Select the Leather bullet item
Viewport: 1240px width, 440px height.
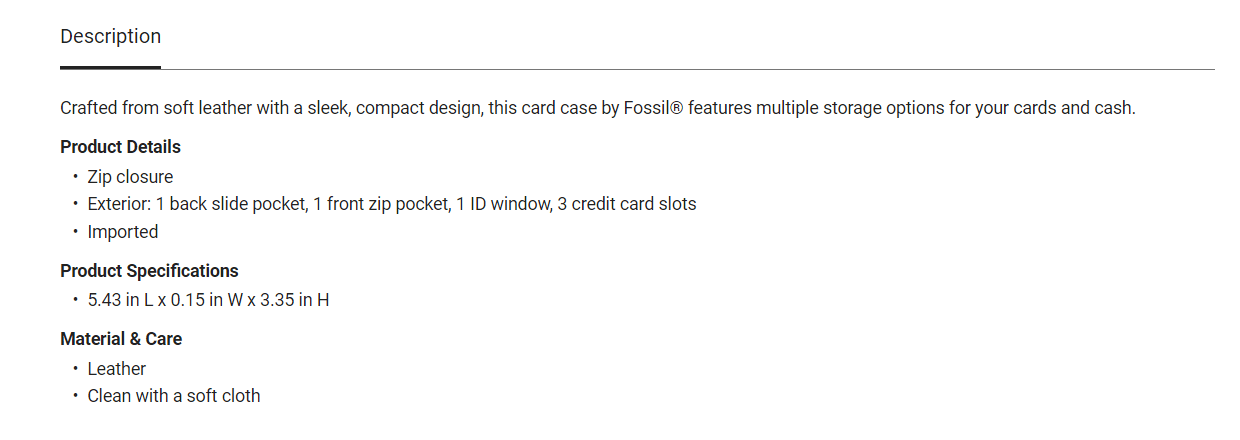[x=117, y=369]
